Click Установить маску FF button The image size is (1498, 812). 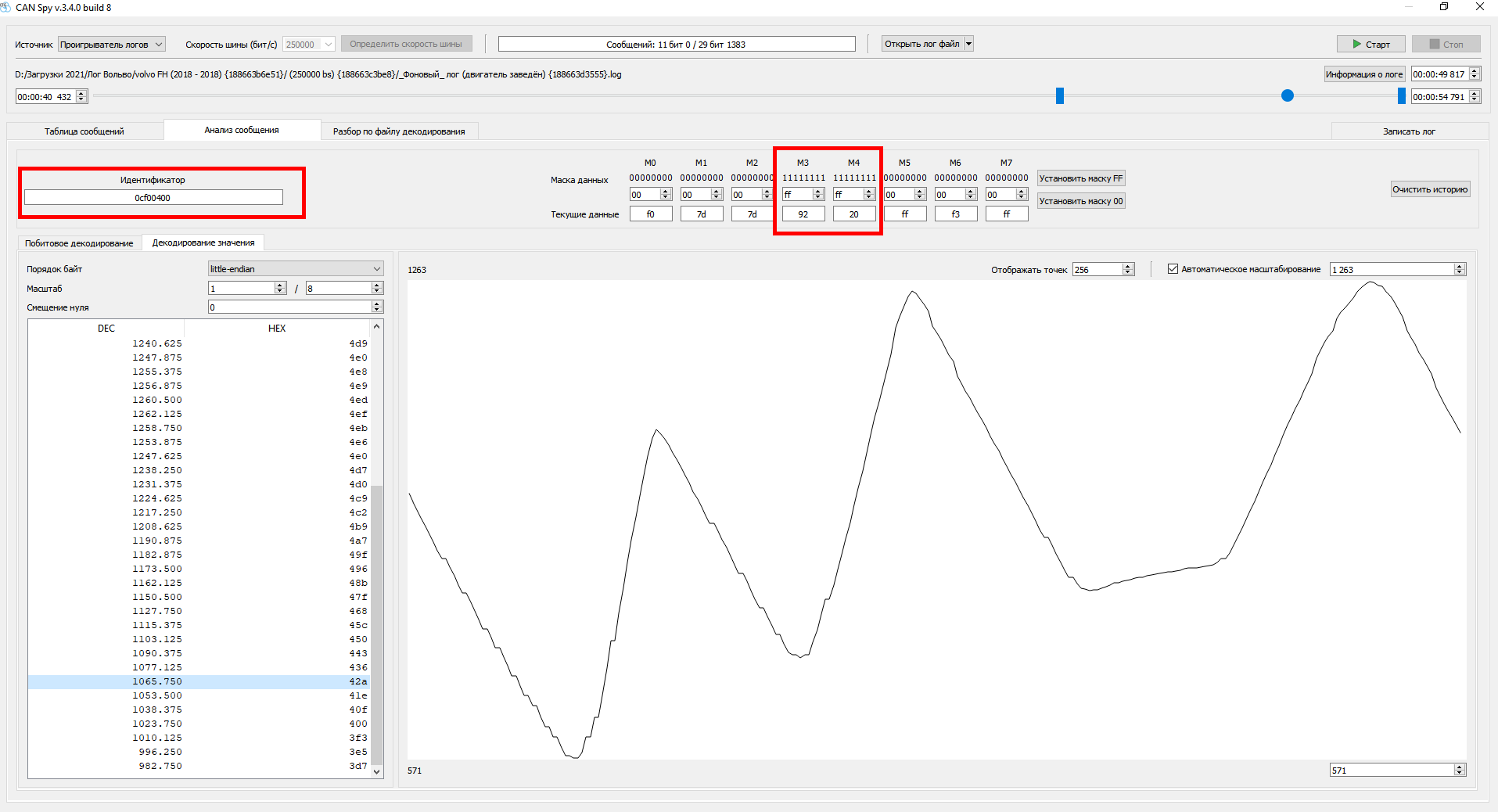[x=1081, y=178]
